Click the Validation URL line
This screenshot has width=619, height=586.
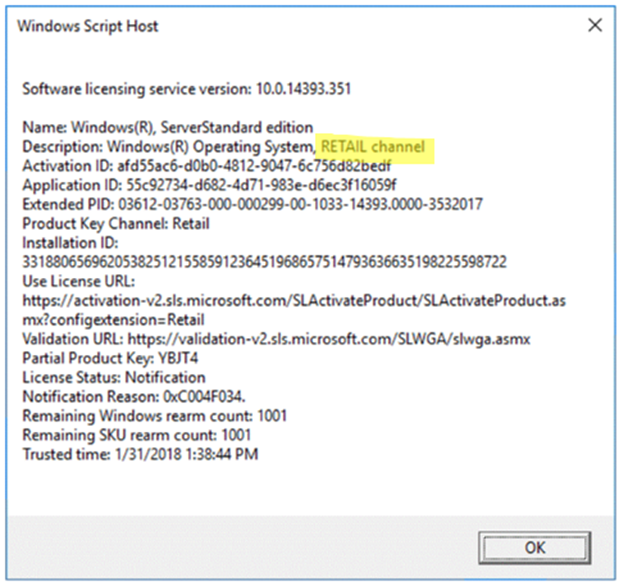click(x=276, y=339)
